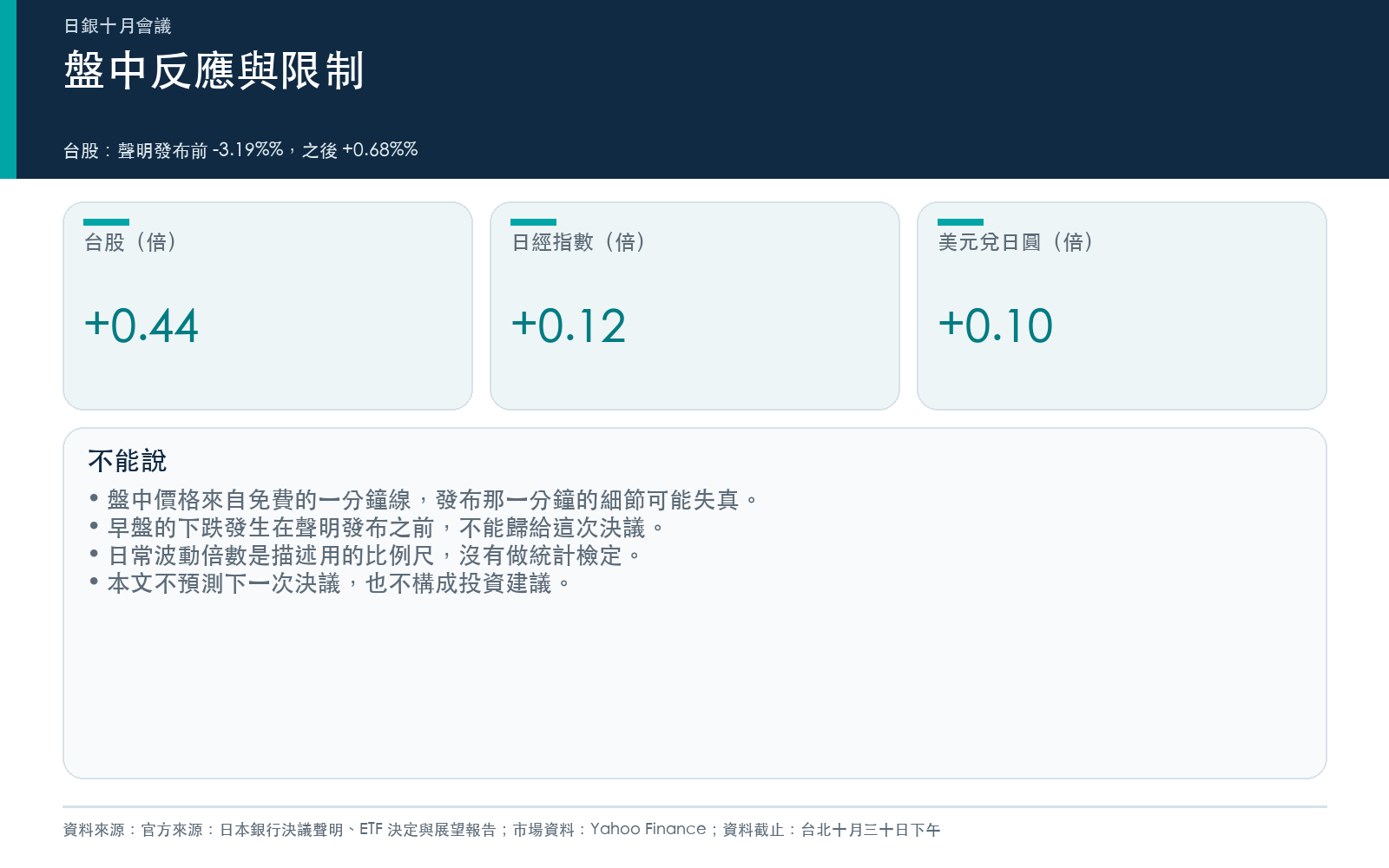Select the card label 美元兌日圓（倍）
Image resolution: width=1389 pixels, height=868 pixels.
(1017, 242)
